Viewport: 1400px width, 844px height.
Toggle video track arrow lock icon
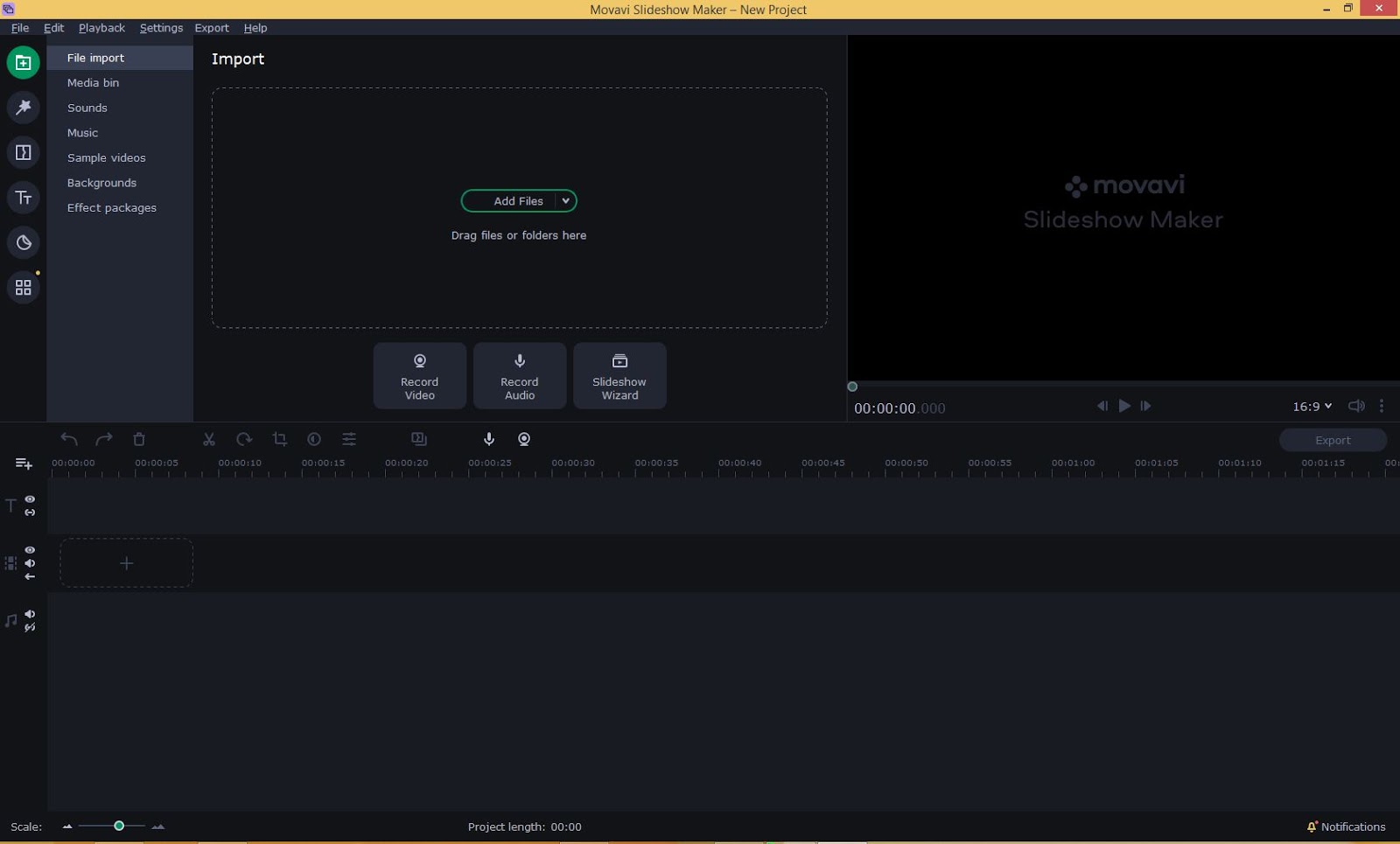click(x=30, y=576)
